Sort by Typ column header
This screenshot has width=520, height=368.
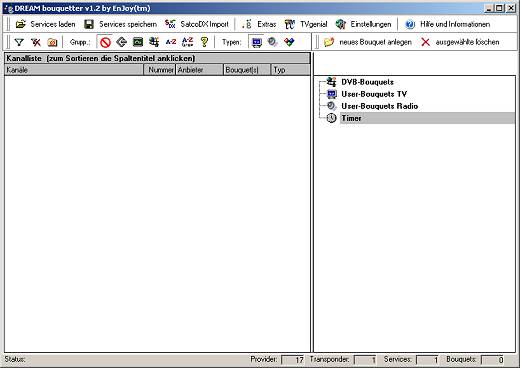pyautogui.click(x=291, y=70)
